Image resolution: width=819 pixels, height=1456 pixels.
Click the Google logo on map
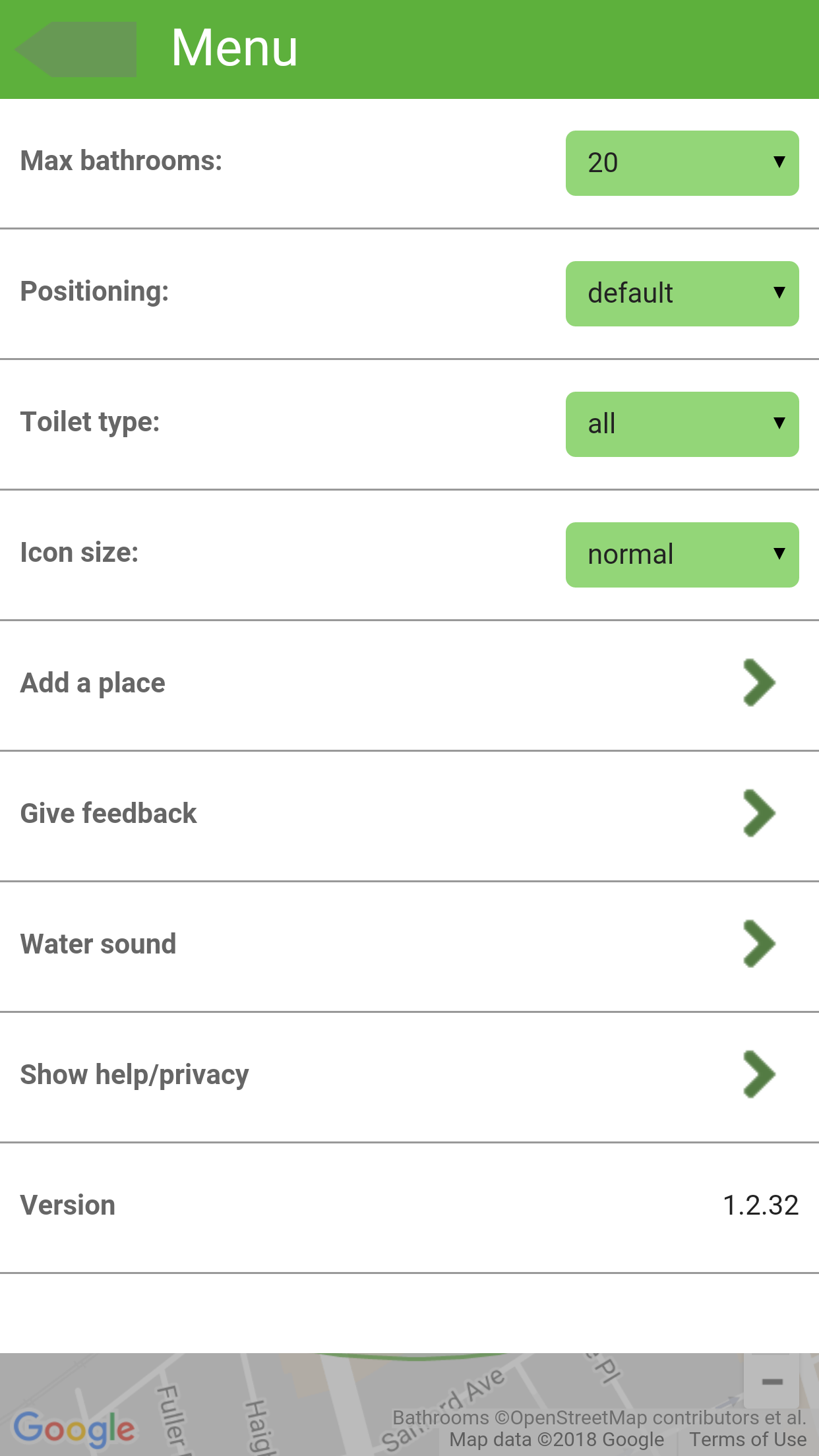click(74, 1429)
